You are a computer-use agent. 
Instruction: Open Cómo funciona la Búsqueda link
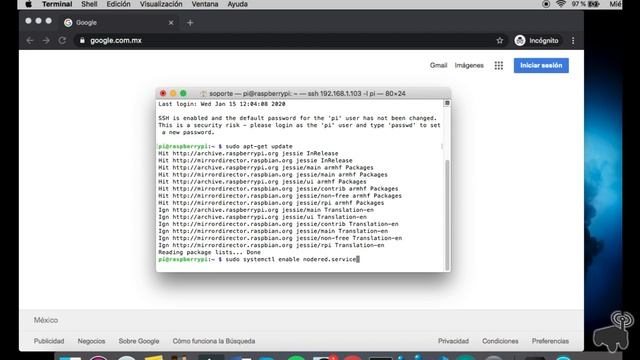(214, 341)
